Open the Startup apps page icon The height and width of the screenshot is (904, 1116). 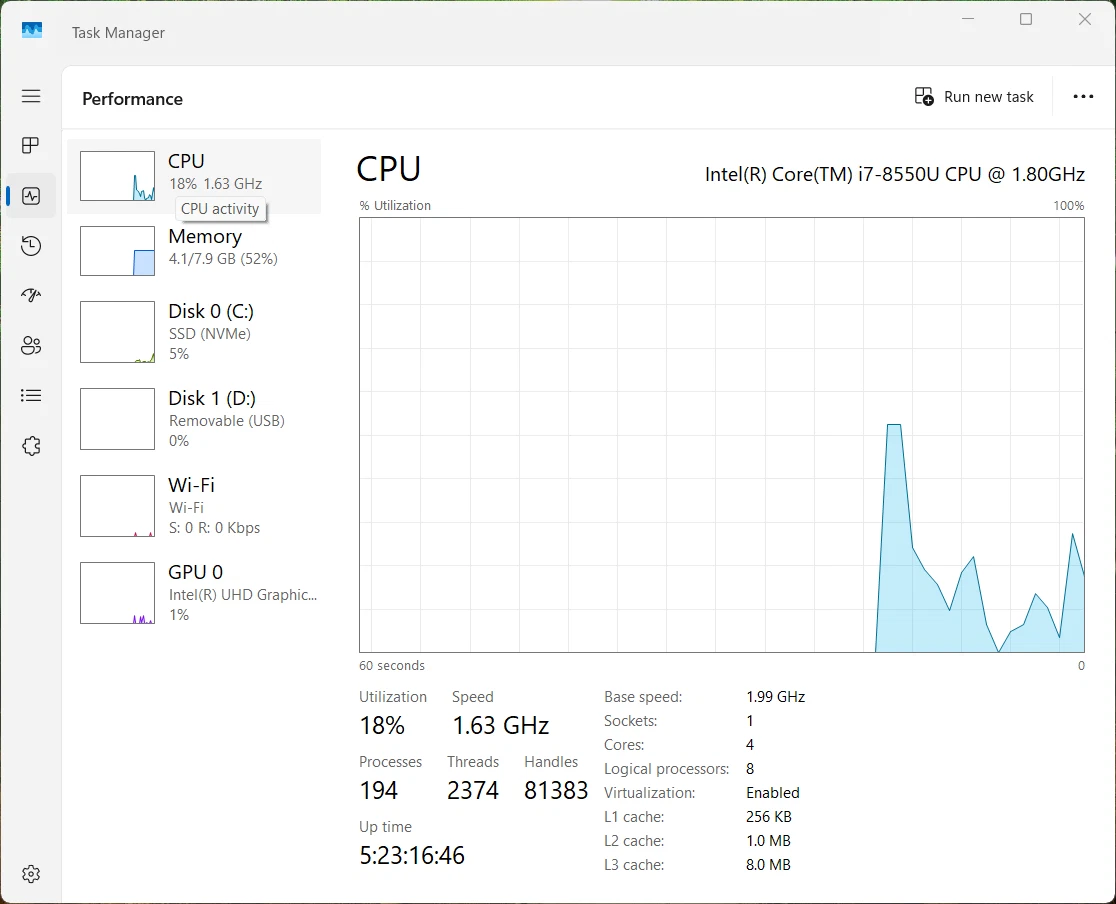[31, 295]
